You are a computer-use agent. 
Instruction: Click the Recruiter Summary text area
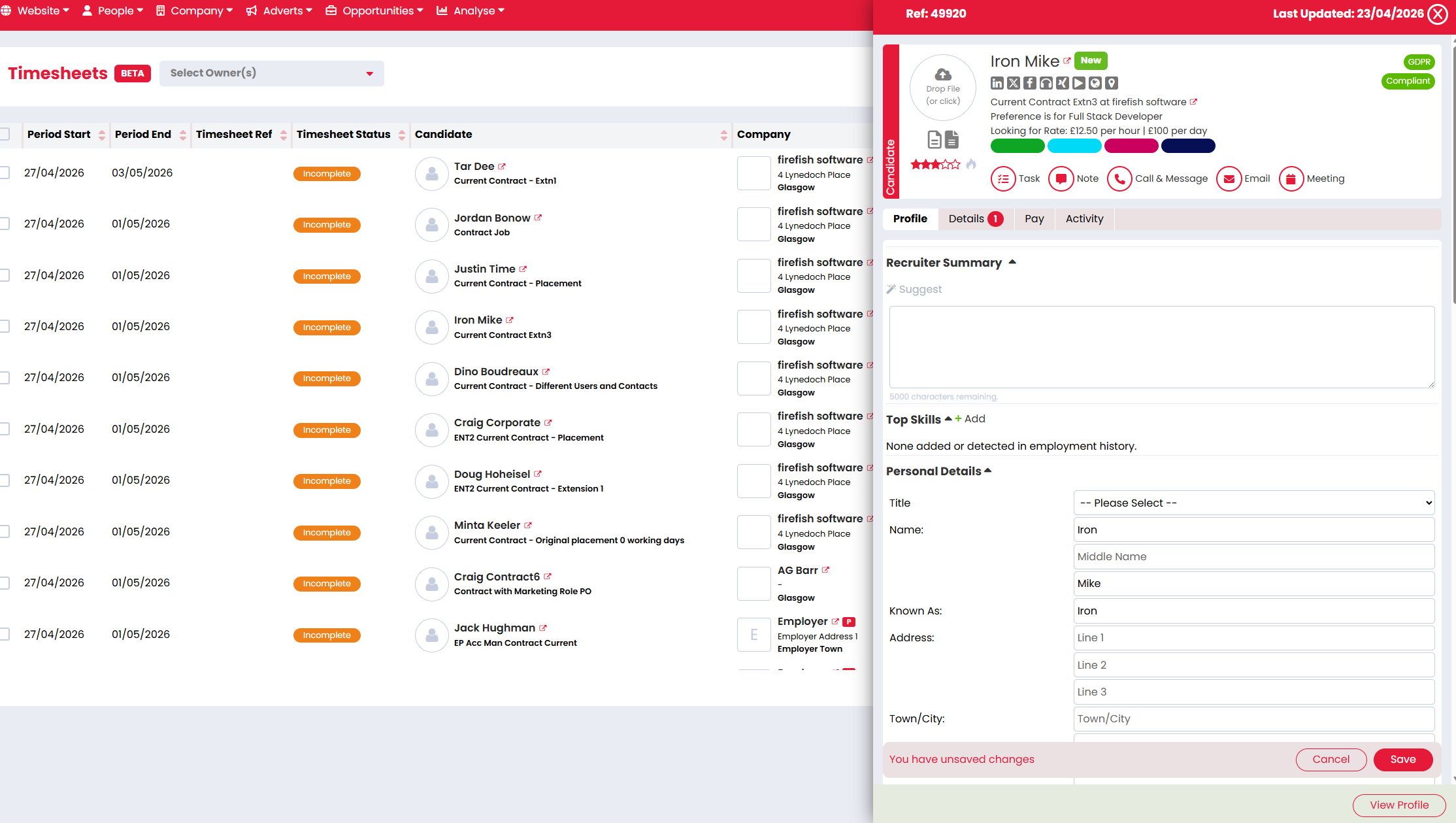point(1161,346)
